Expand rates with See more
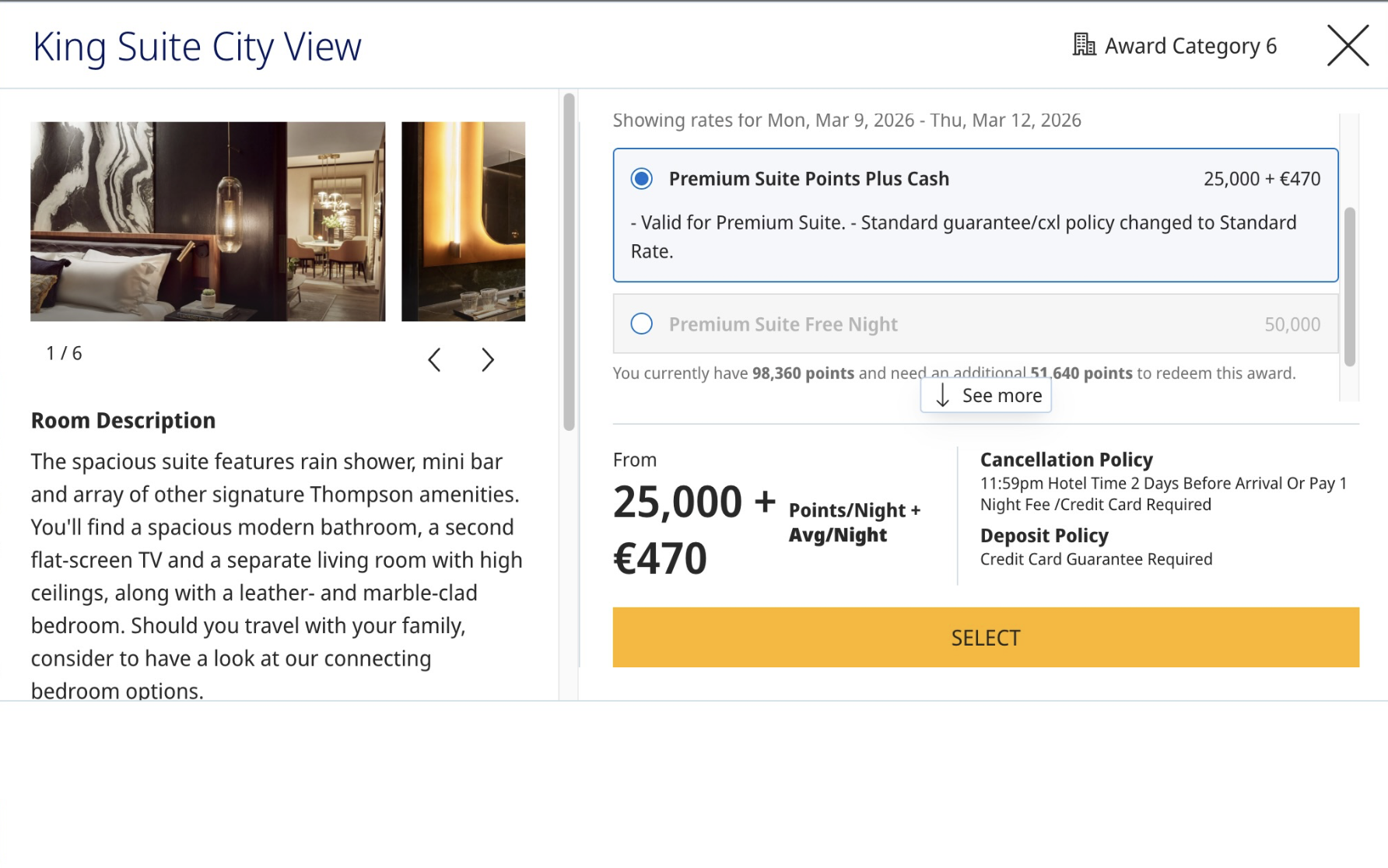 (1001, 396)
